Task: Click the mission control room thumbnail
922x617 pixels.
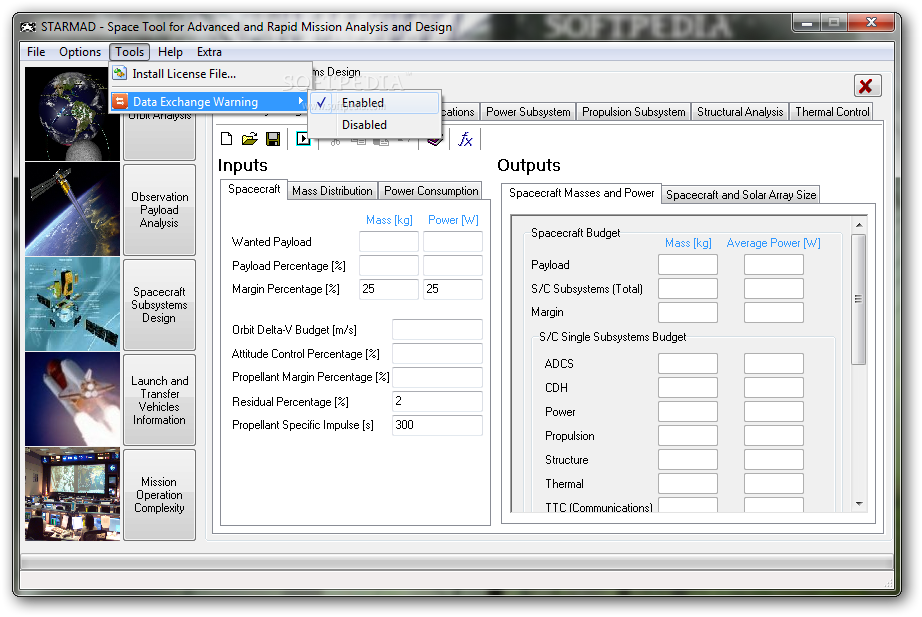Action: [x=72, y=494]
